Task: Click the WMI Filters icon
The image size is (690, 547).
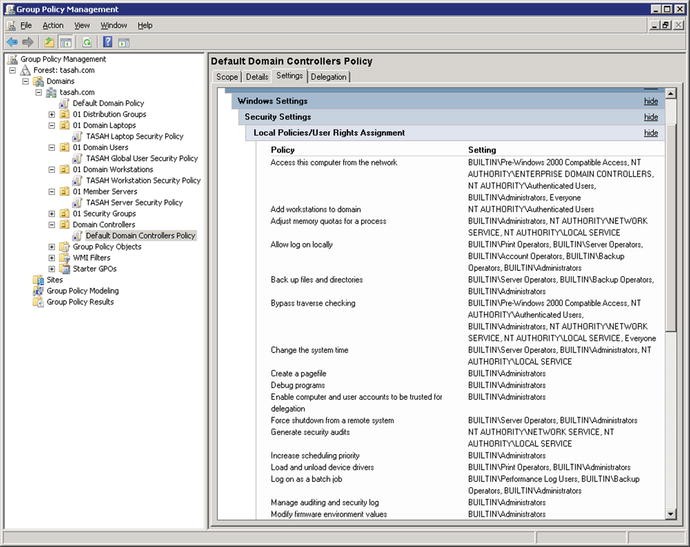Action: point(64,257)
